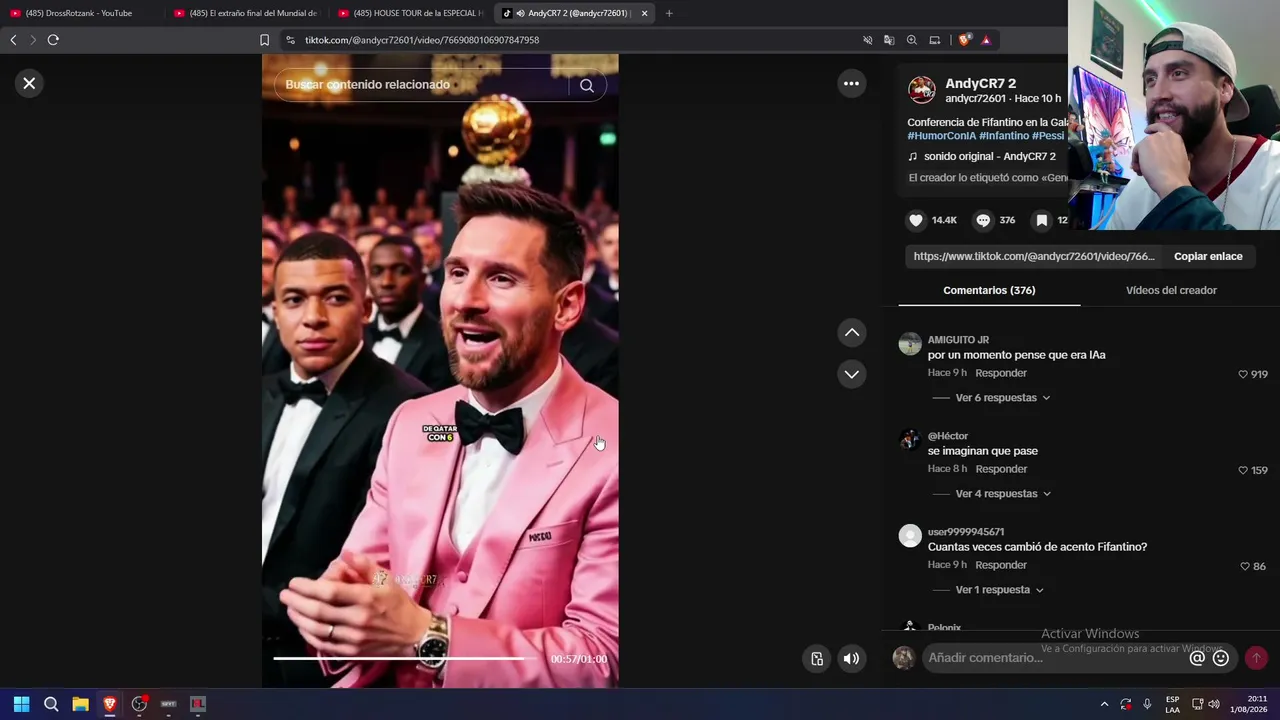Open the Windows Start menu

click(x=21, y=704)
